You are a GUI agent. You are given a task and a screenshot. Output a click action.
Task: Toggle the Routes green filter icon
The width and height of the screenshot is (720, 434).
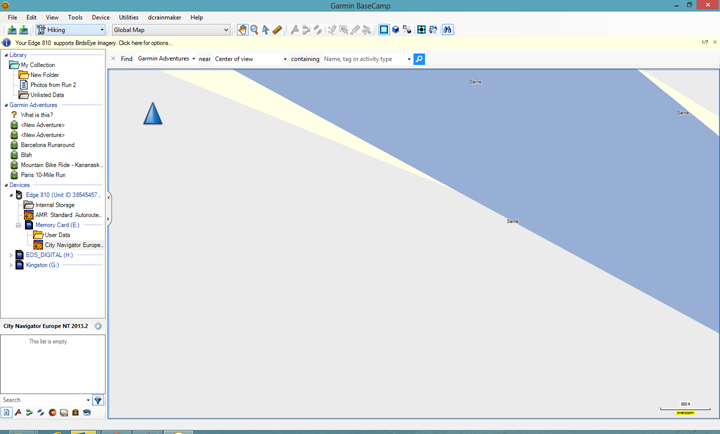[x=29, y=412]
